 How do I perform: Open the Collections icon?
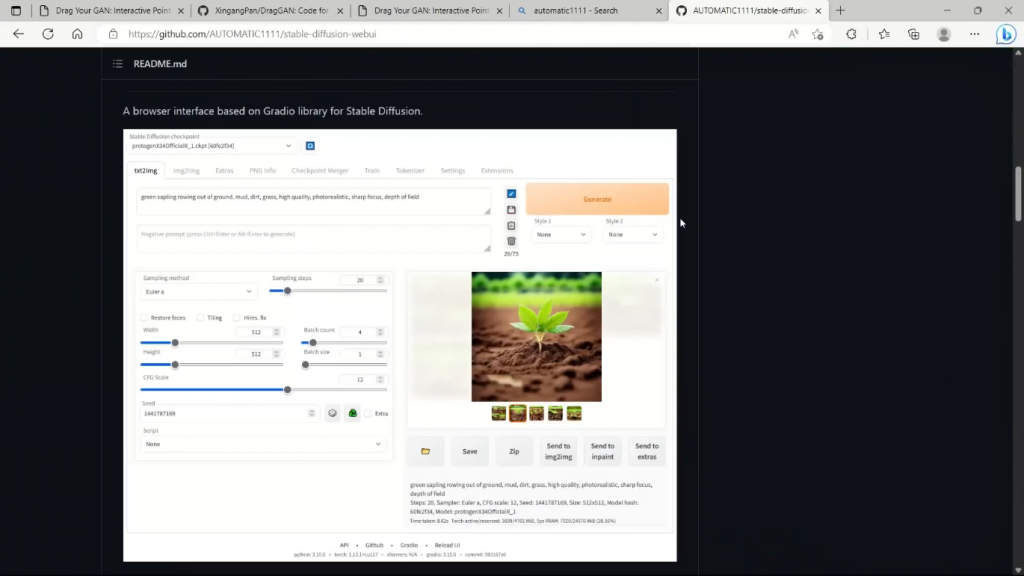tap(914, 34)
